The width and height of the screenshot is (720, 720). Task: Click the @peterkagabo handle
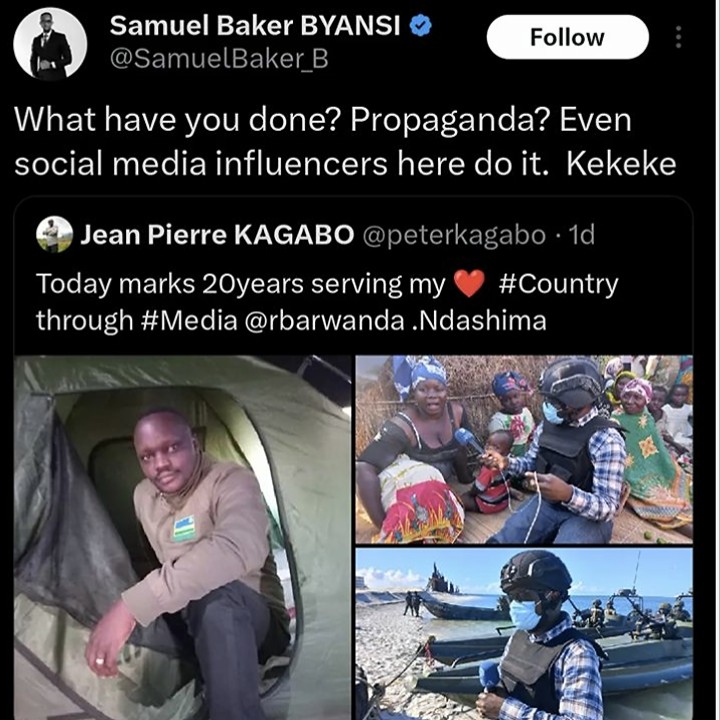(454, 235)
